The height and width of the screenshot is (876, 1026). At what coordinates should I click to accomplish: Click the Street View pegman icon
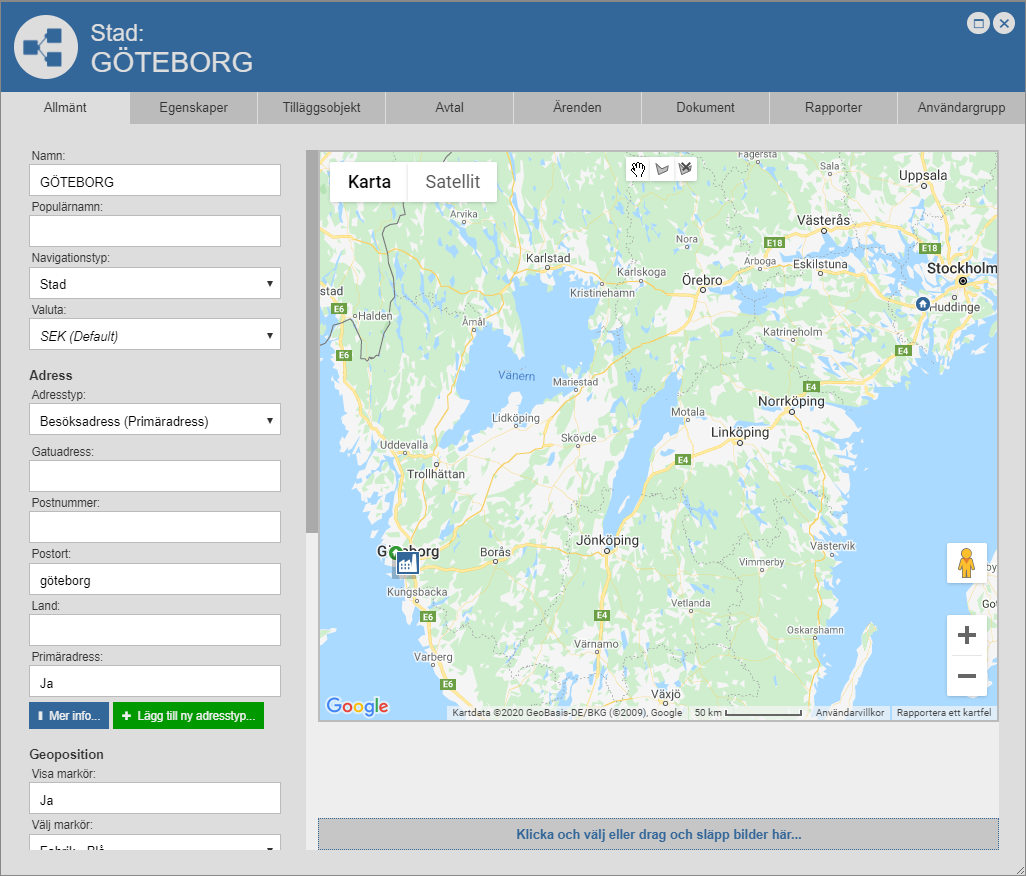pyautogui.click(x=966, y=563)
